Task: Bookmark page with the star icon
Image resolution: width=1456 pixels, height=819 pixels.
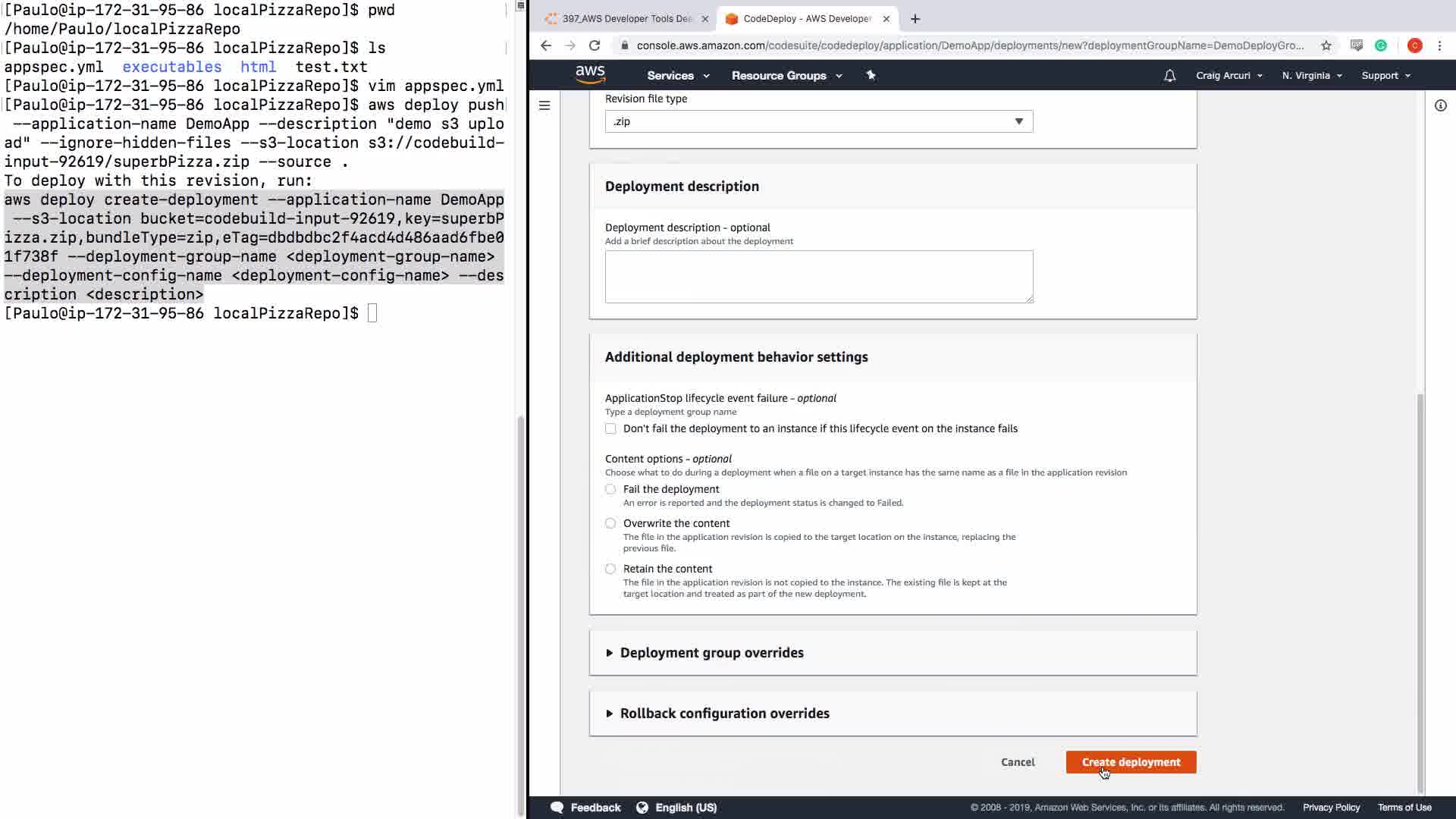Action: click(x=1326, y=45)
